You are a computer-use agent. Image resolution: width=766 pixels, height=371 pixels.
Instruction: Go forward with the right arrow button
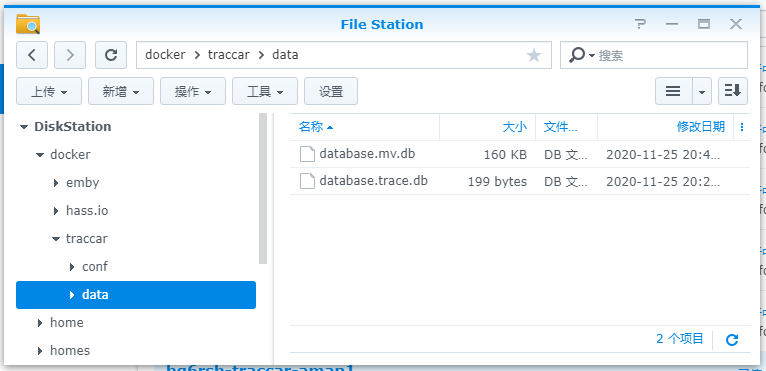pos(70,55)
